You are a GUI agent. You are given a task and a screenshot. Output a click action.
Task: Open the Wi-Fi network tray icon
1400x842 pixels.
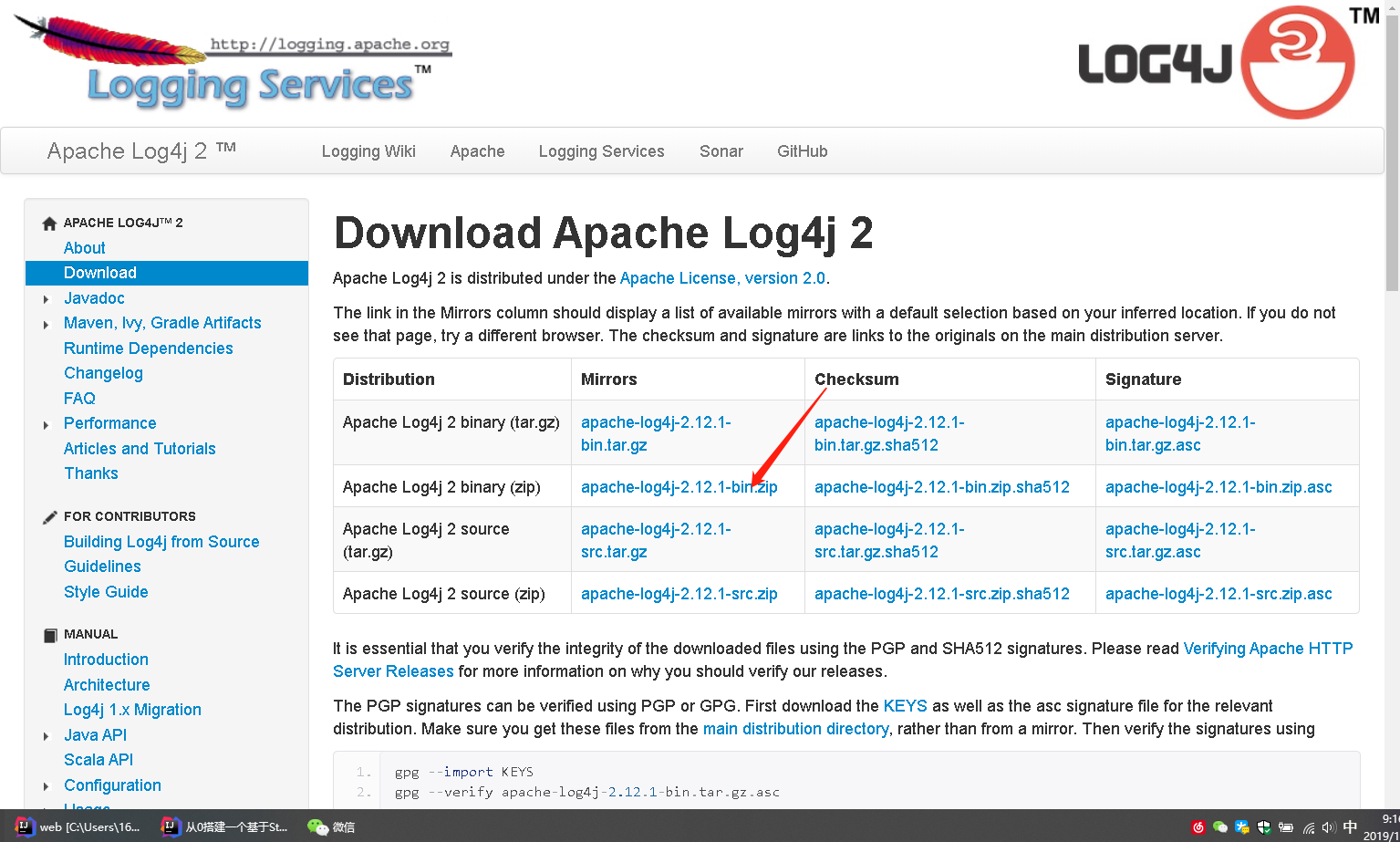pos(1309,828)
